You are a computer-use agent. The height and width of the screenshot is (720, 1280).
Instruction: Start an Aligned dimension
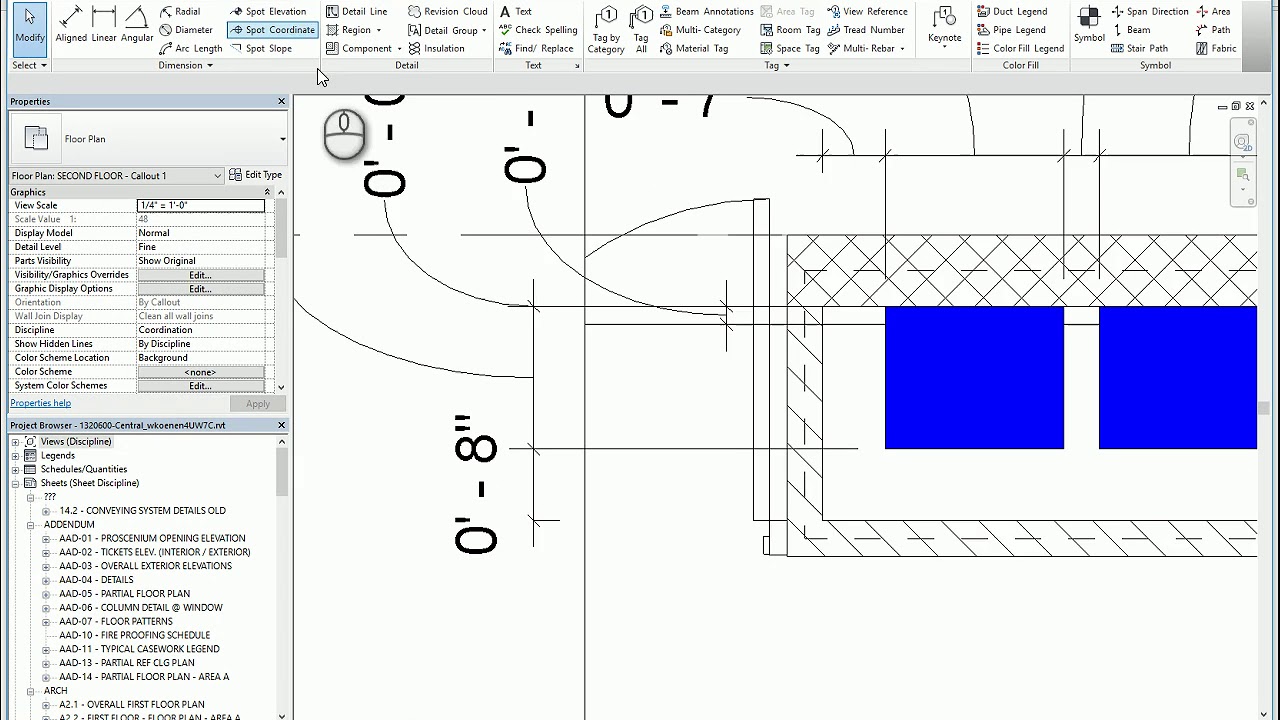coord(71,26)
